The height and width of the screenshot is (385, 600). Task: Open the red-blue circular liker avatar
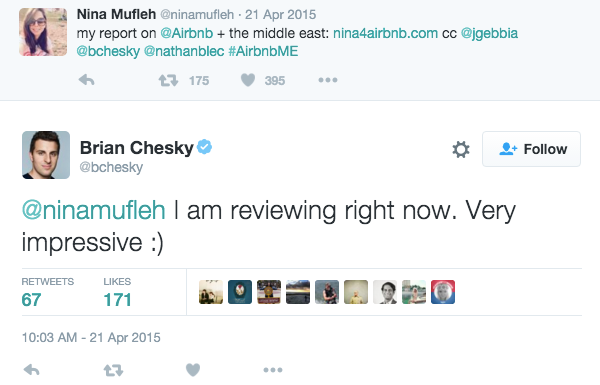coord(443,292)
